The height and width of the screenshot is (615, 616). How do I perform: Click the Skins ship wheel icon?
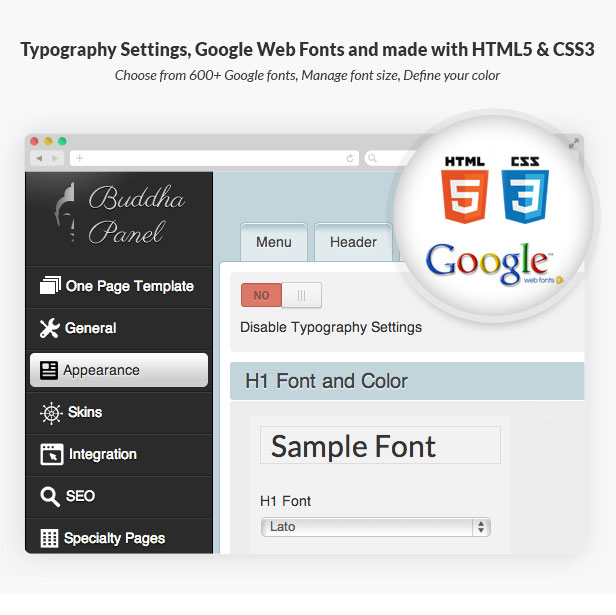[x=51, y=413]
